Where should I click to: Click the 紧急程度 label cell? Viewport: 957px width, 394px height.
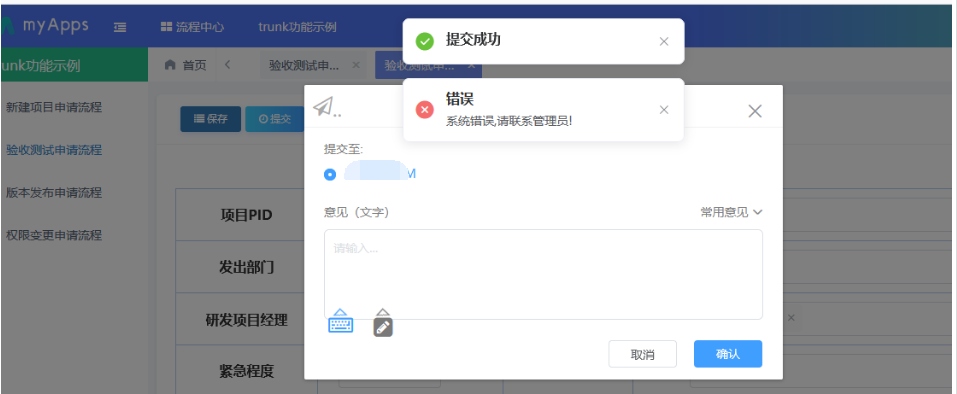click(x=246, y=370)
